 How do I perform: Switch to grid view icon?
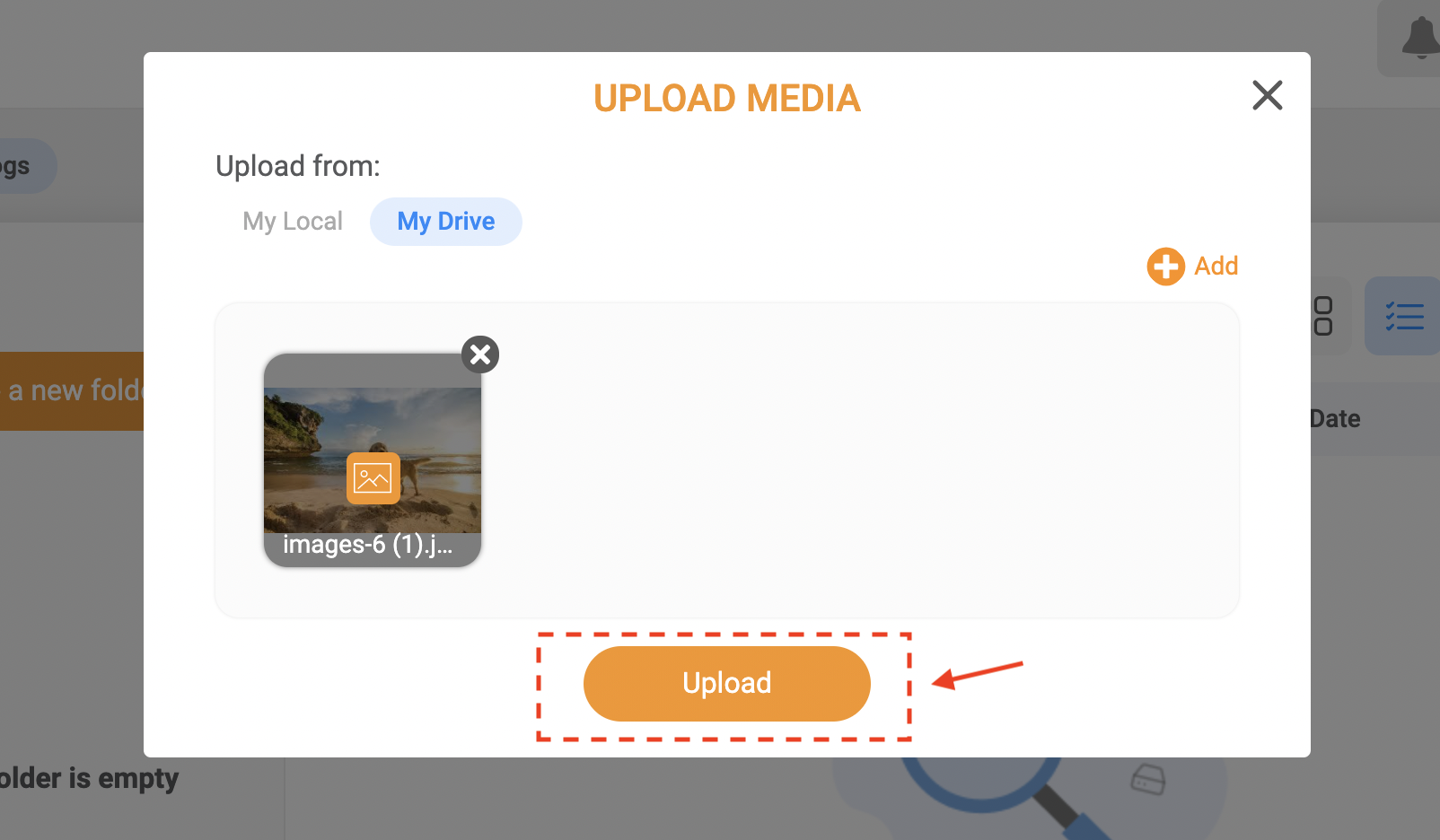click(x=1322, y=316)
